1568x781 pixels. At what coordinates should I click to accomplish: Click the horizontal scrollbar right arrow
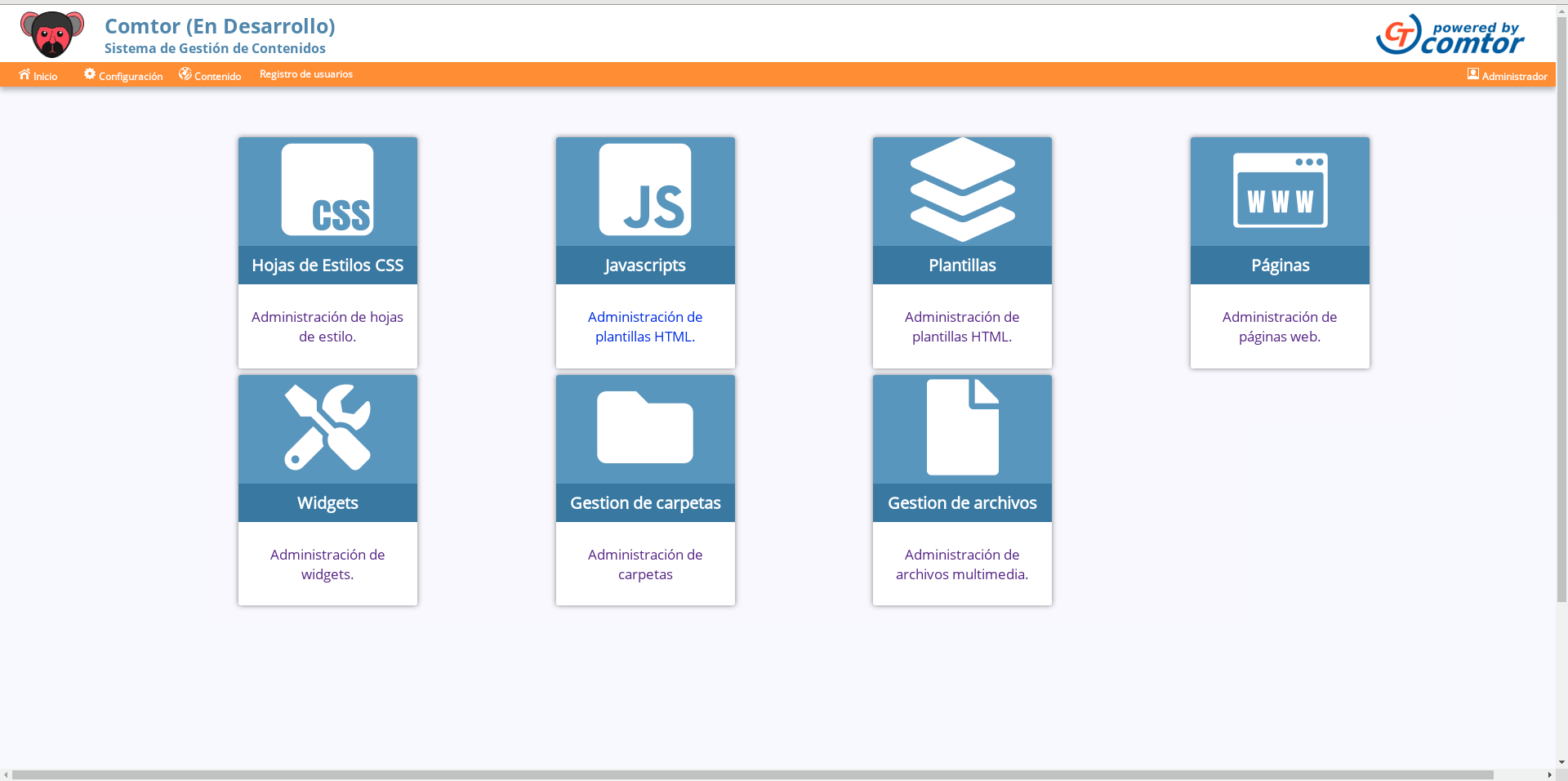click(1549, 774)
